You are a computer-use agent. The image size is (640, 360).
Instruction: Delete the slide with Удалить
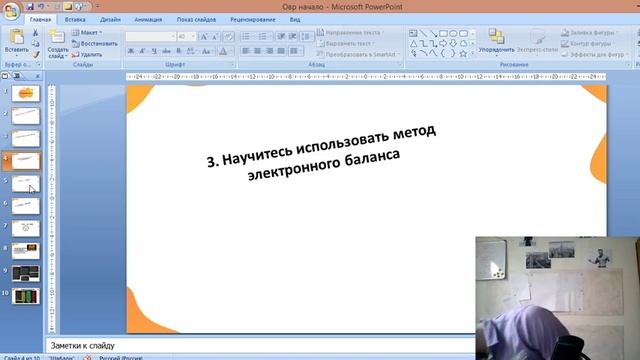(87, 54)
